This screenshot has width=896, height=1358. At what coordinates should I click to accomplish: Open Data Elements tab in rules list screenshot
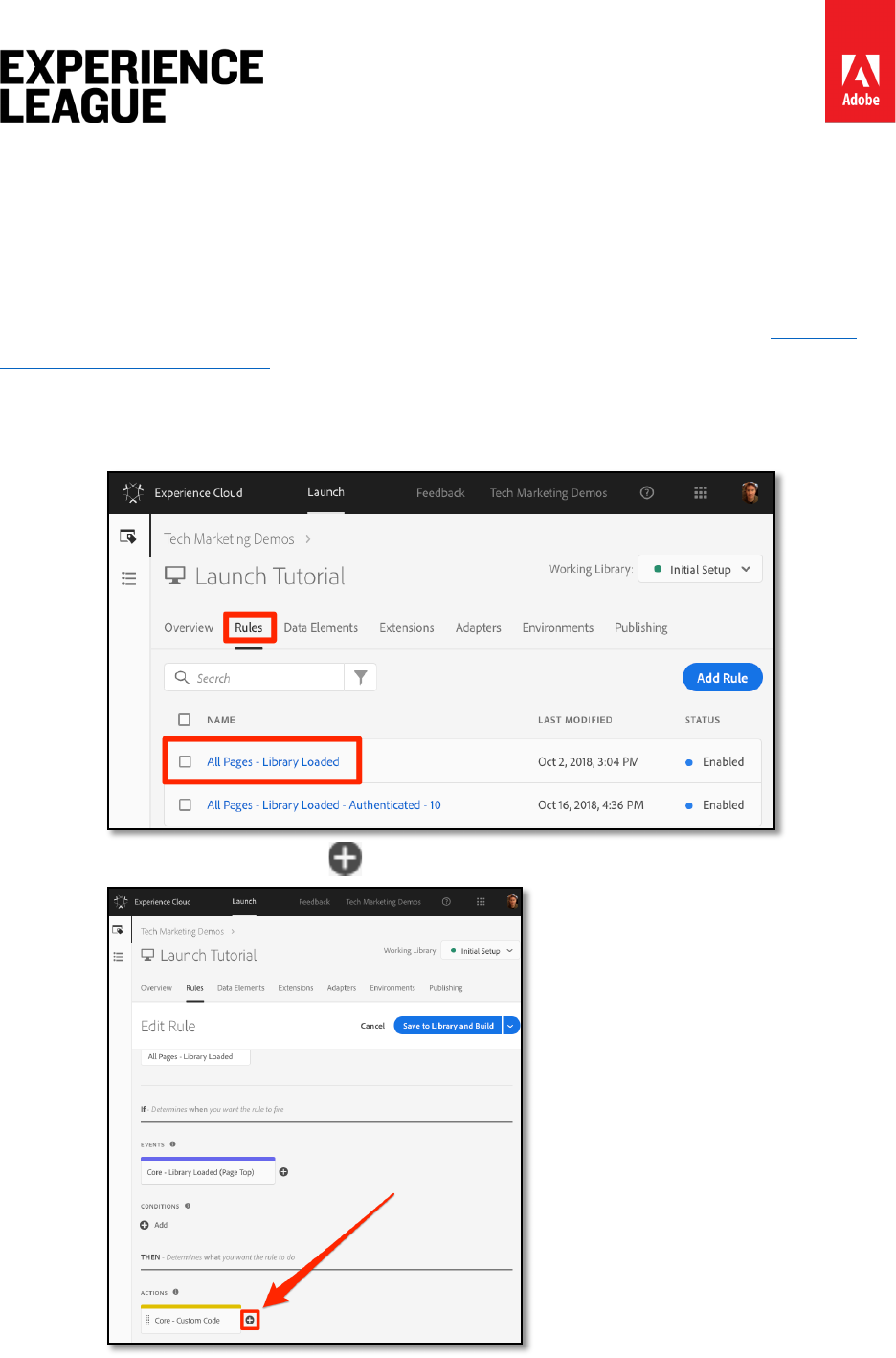(321, 628)
